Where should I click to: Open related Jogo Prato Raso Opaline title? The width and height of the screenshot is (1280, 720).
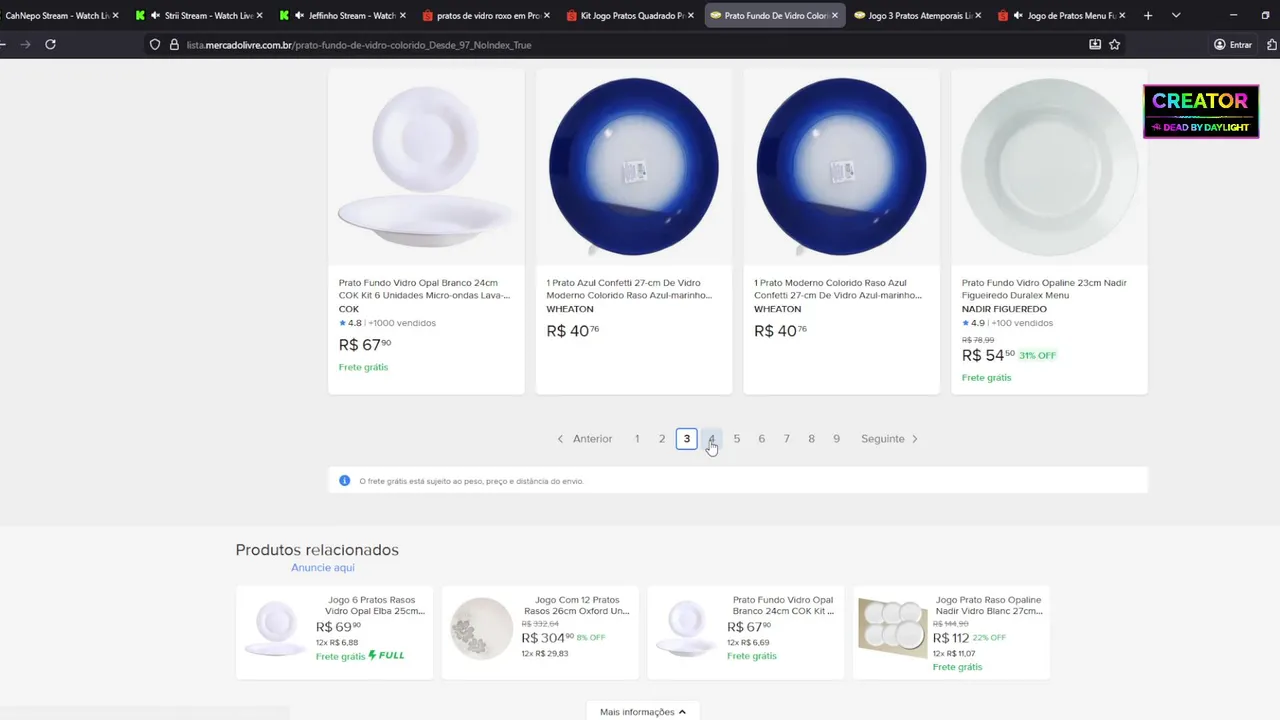click(x=989, y=605)
